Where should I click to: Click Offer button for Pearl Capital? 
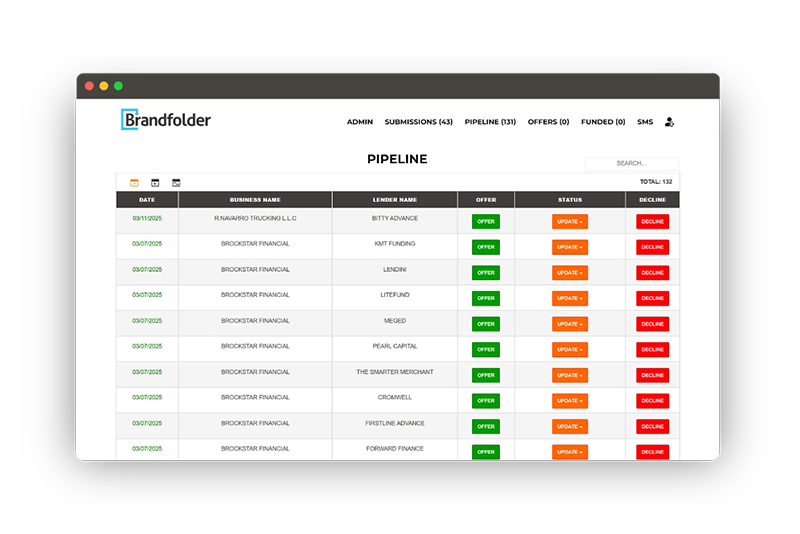(486, 349)
